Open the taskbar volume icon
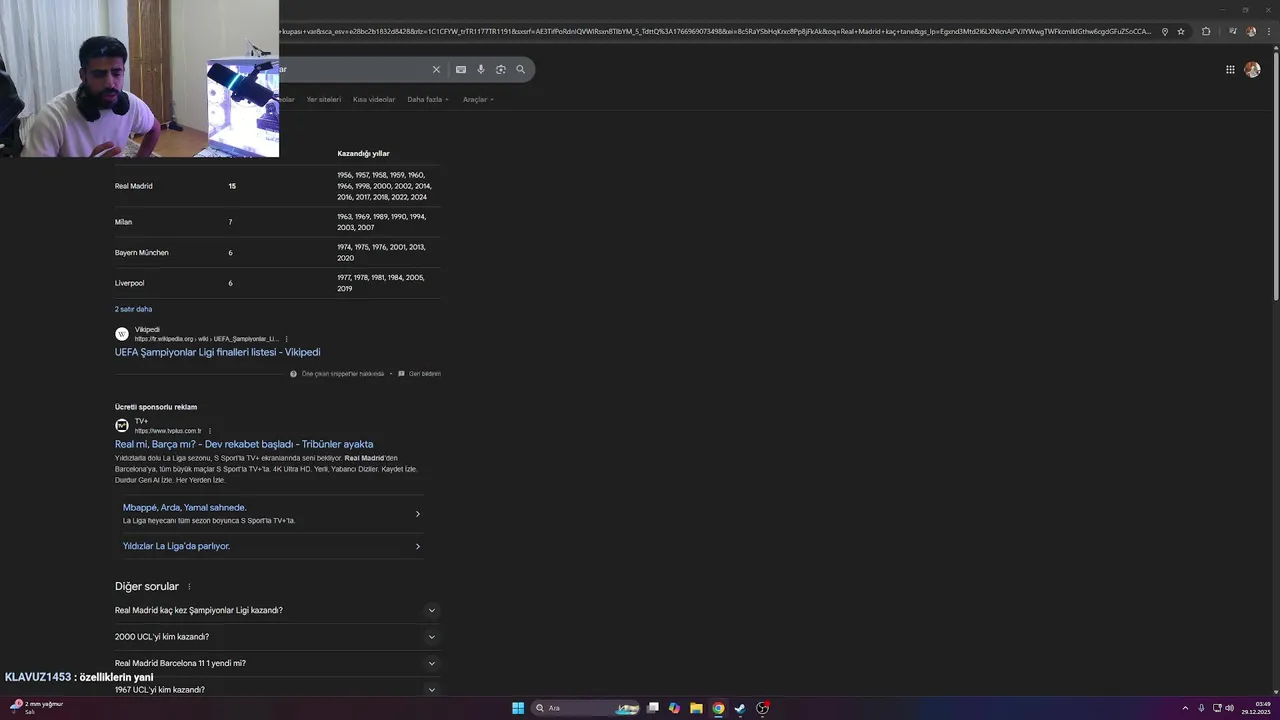Screen dimensions: 1280x720 point(1229,708)
